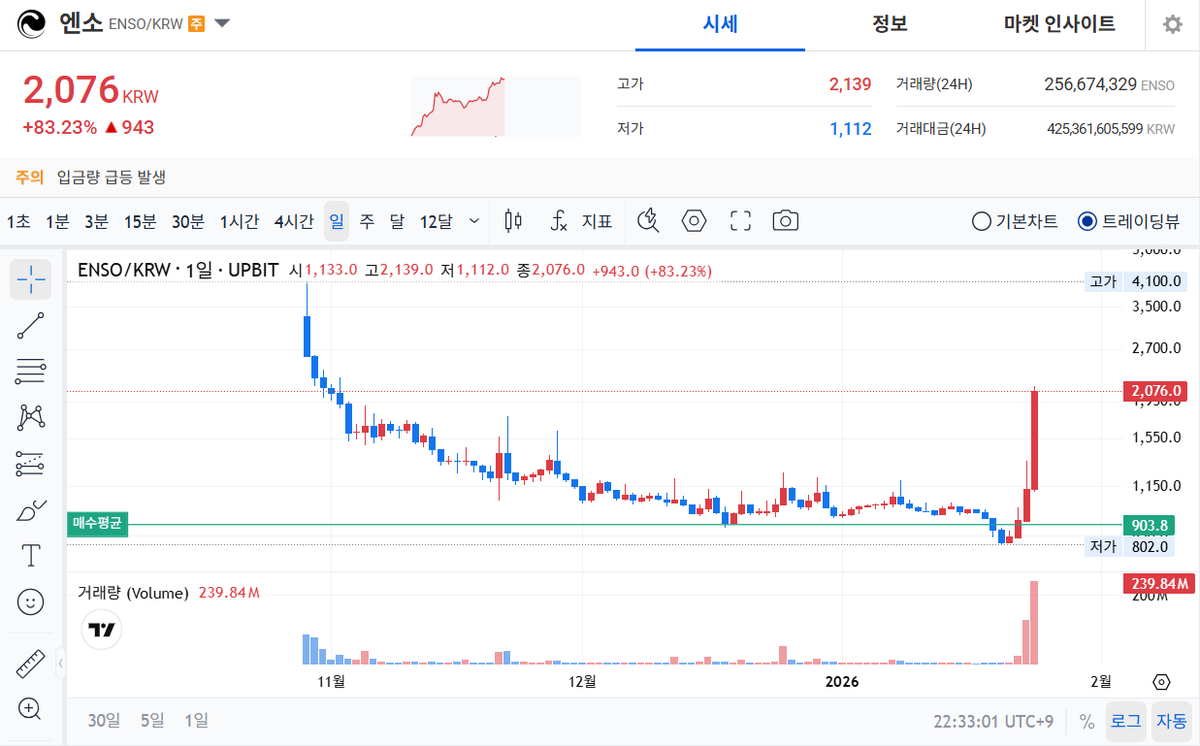Select the 1분 interval

point(57,221)
